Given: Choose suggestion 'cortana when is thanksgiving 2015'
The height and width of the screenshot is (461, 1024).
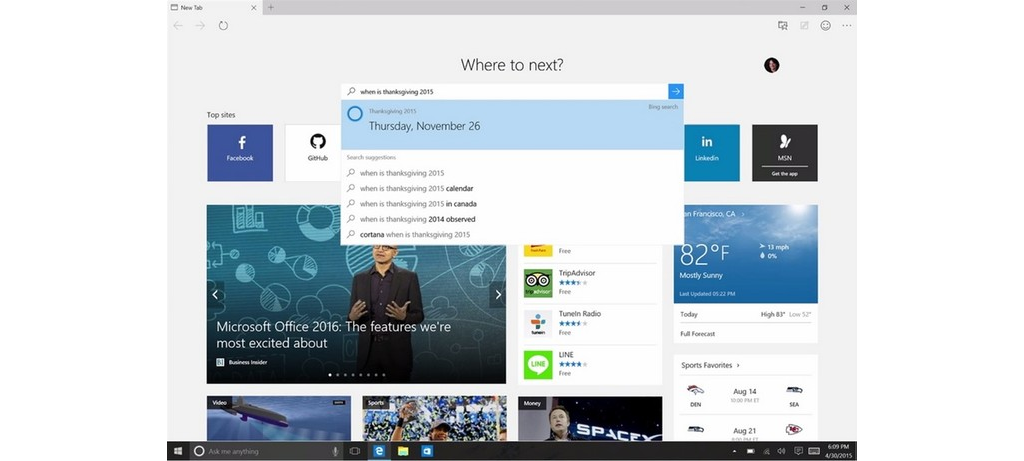Looking at the screenshot, I should (512, 234).
